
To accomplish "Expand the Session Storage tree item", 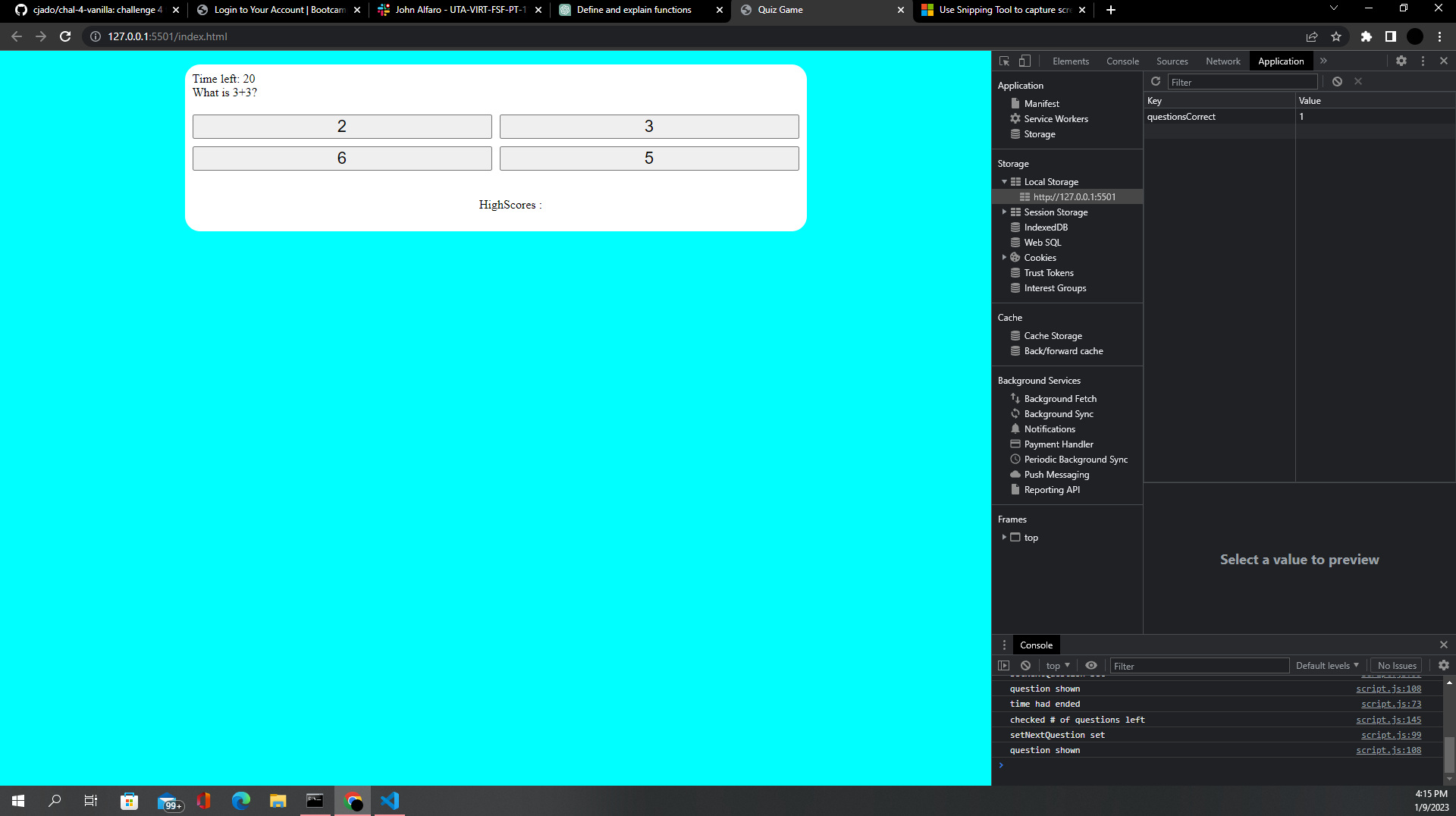I will pos(1005,212).
